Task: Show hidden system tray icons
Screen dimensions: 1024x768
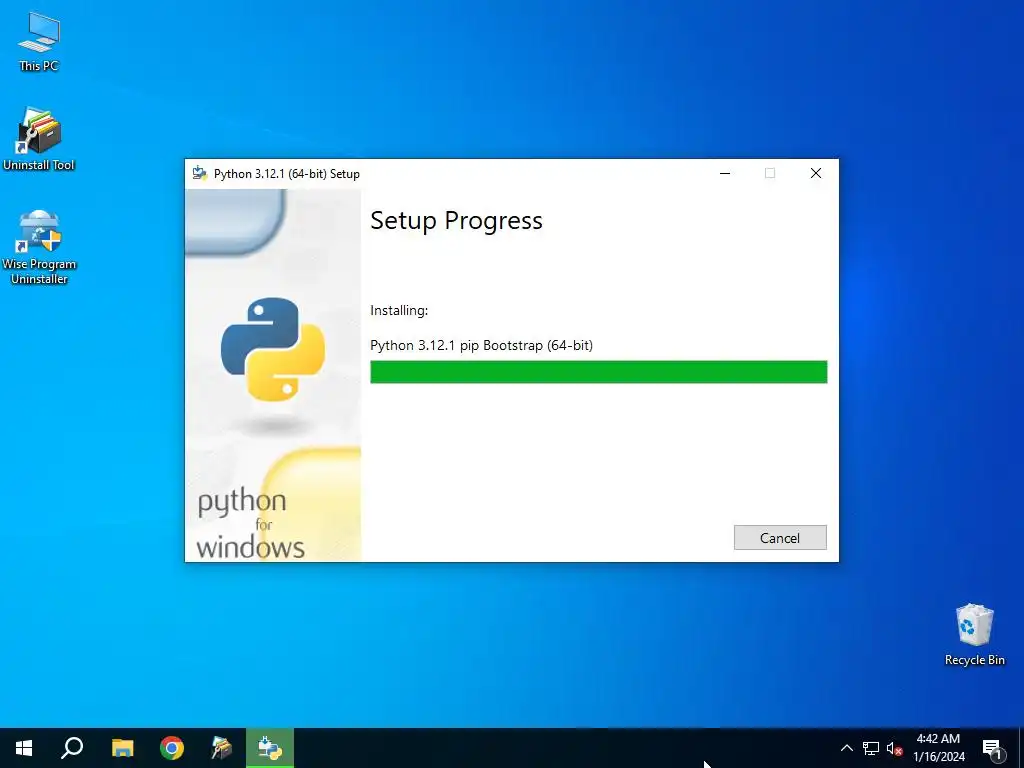Action: (x=846, y=748)
